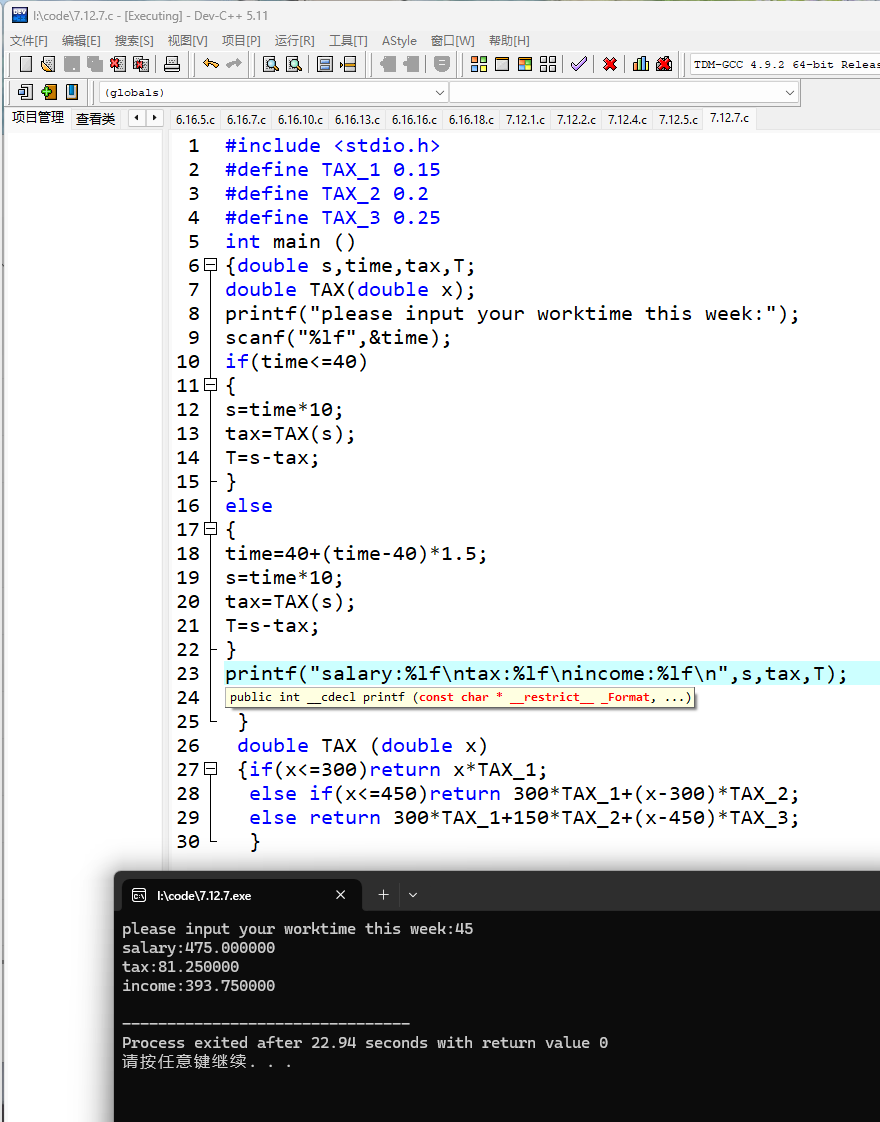The height and width of the screenshot is (1122, 880).
Task: Switch to the 项目管理 panel tab
Action: [x=38, y=118]
